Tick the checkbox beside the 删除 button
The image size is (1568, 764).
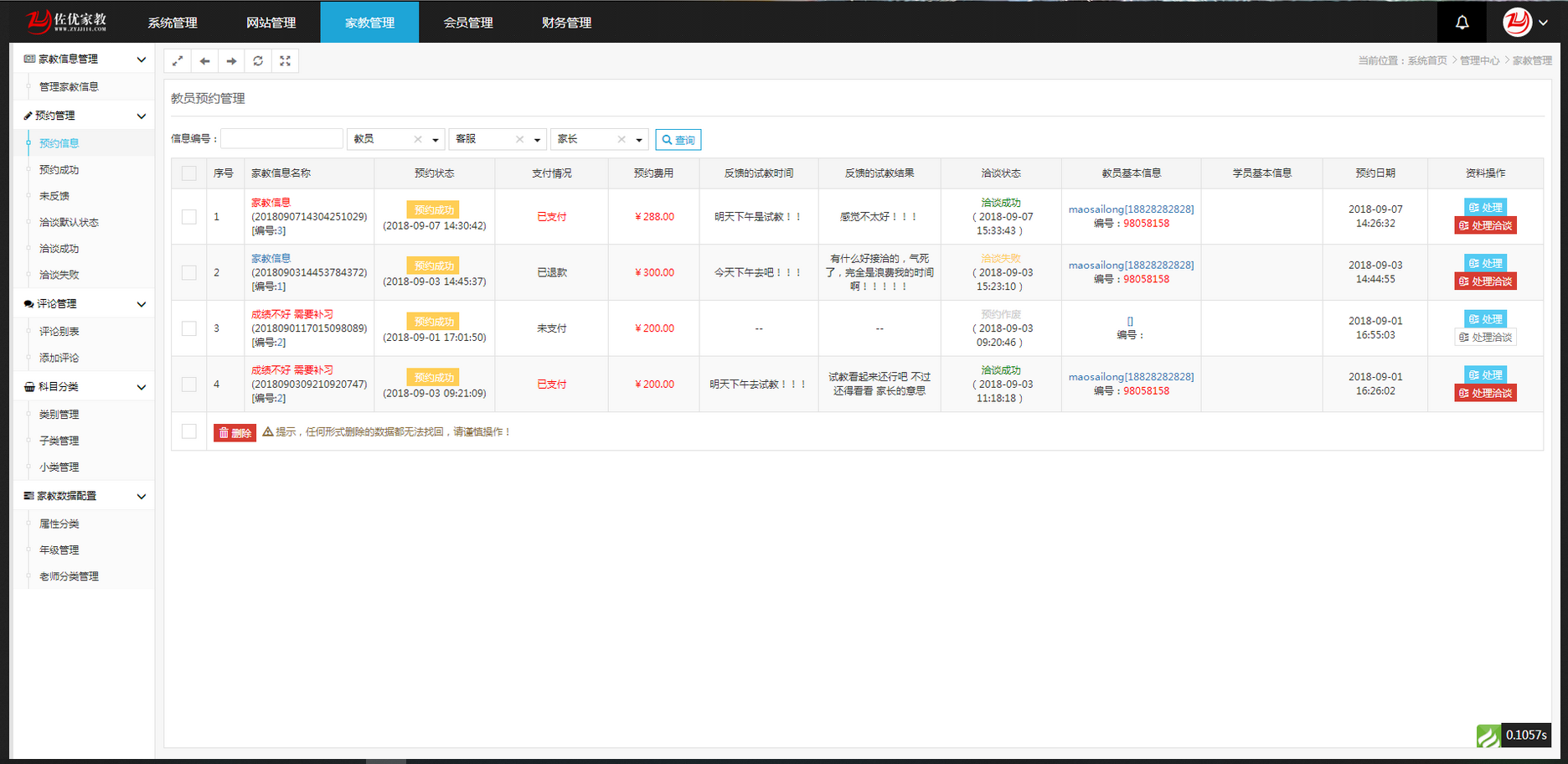[x=189, y=431]
